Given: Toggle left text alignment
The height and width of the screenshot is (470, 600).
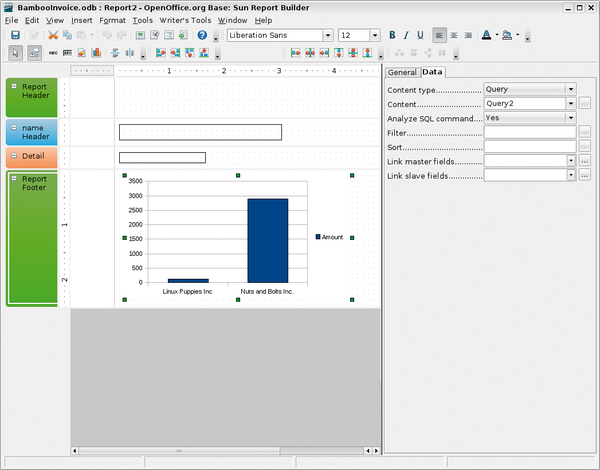Looking at the screenshot, I should pos(439,35).
